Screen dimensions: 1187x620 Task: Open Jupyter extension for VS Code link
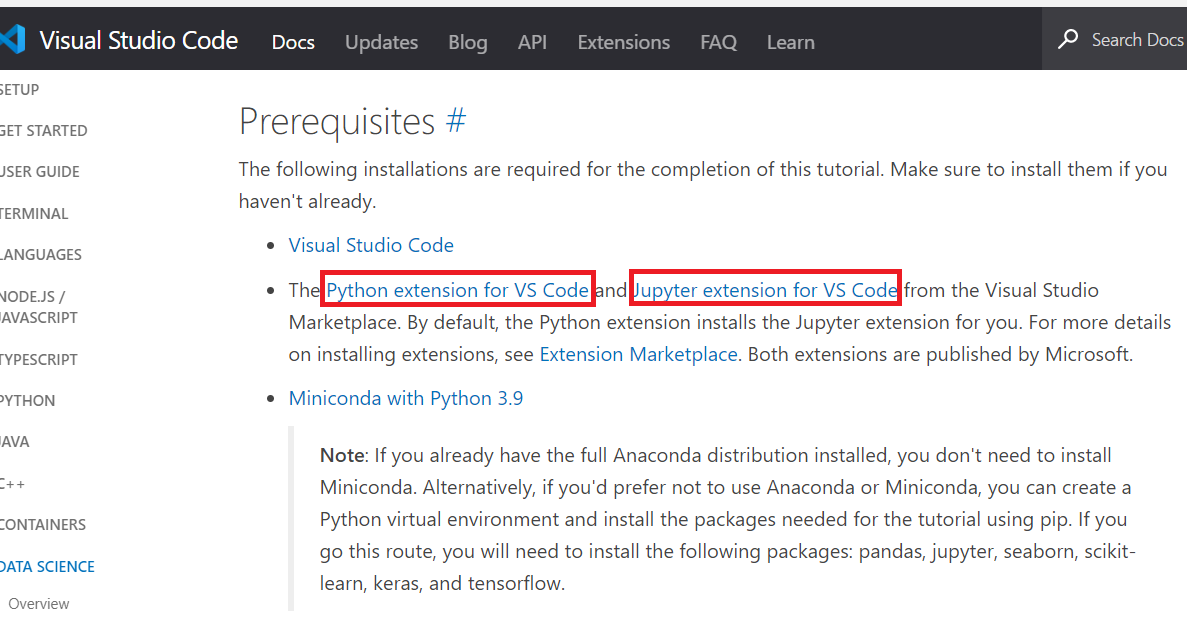click(765, 290)
